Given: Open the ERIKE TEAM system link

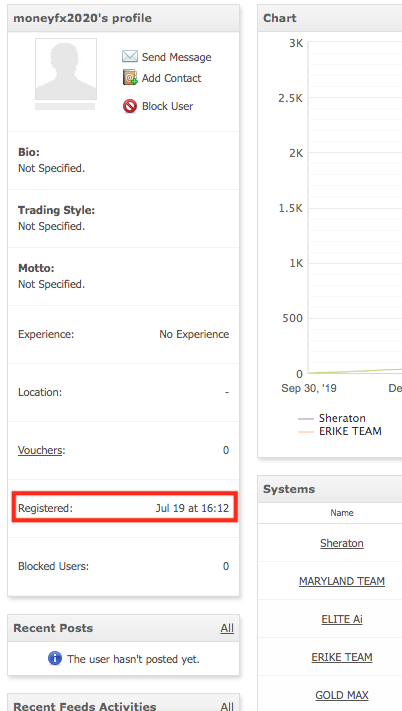Looking at the screenshot, I should (x=342, y=657).
